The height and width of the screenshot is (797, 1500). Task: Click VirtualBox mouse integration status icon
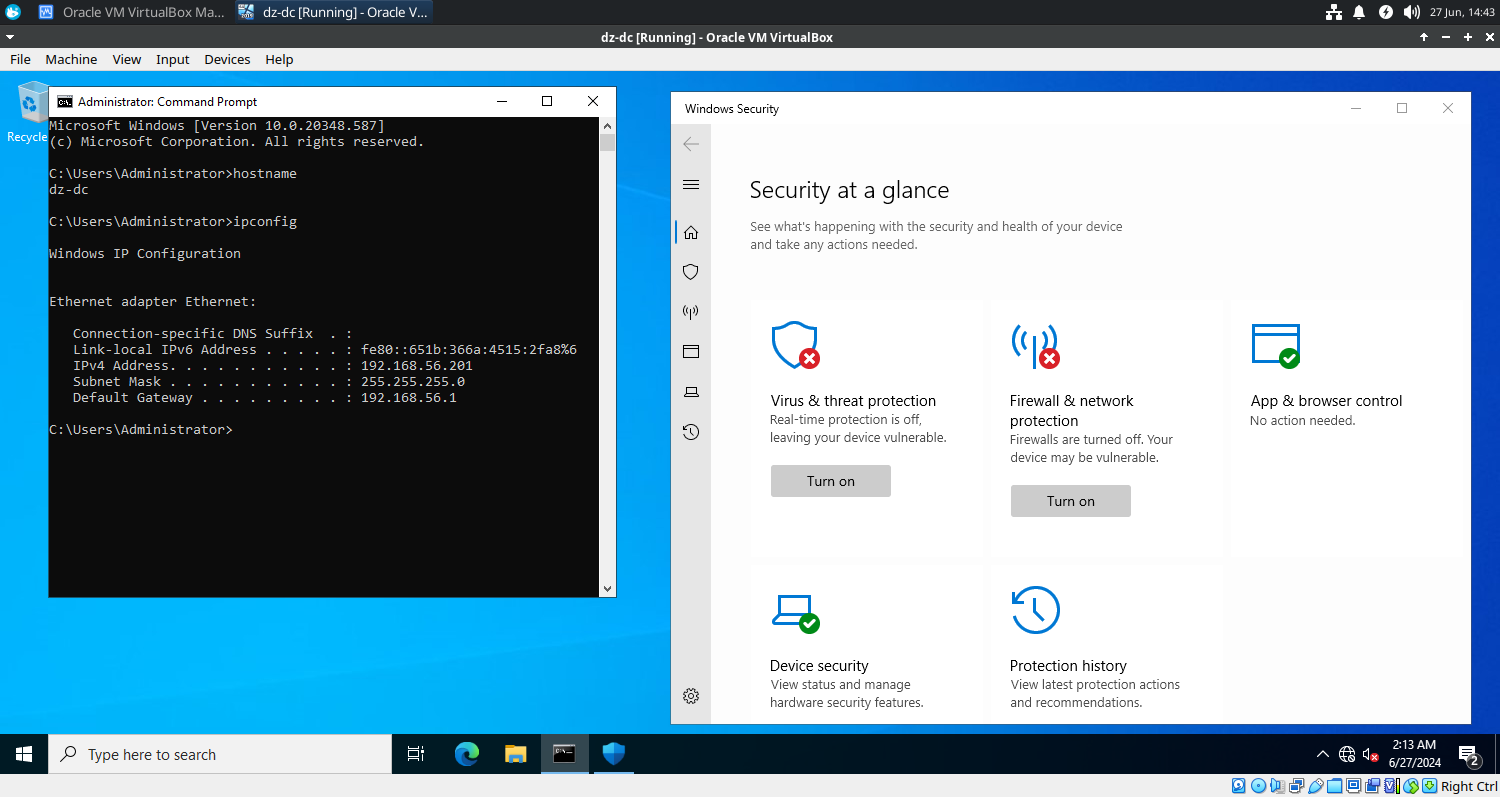tap(1410, 786)
